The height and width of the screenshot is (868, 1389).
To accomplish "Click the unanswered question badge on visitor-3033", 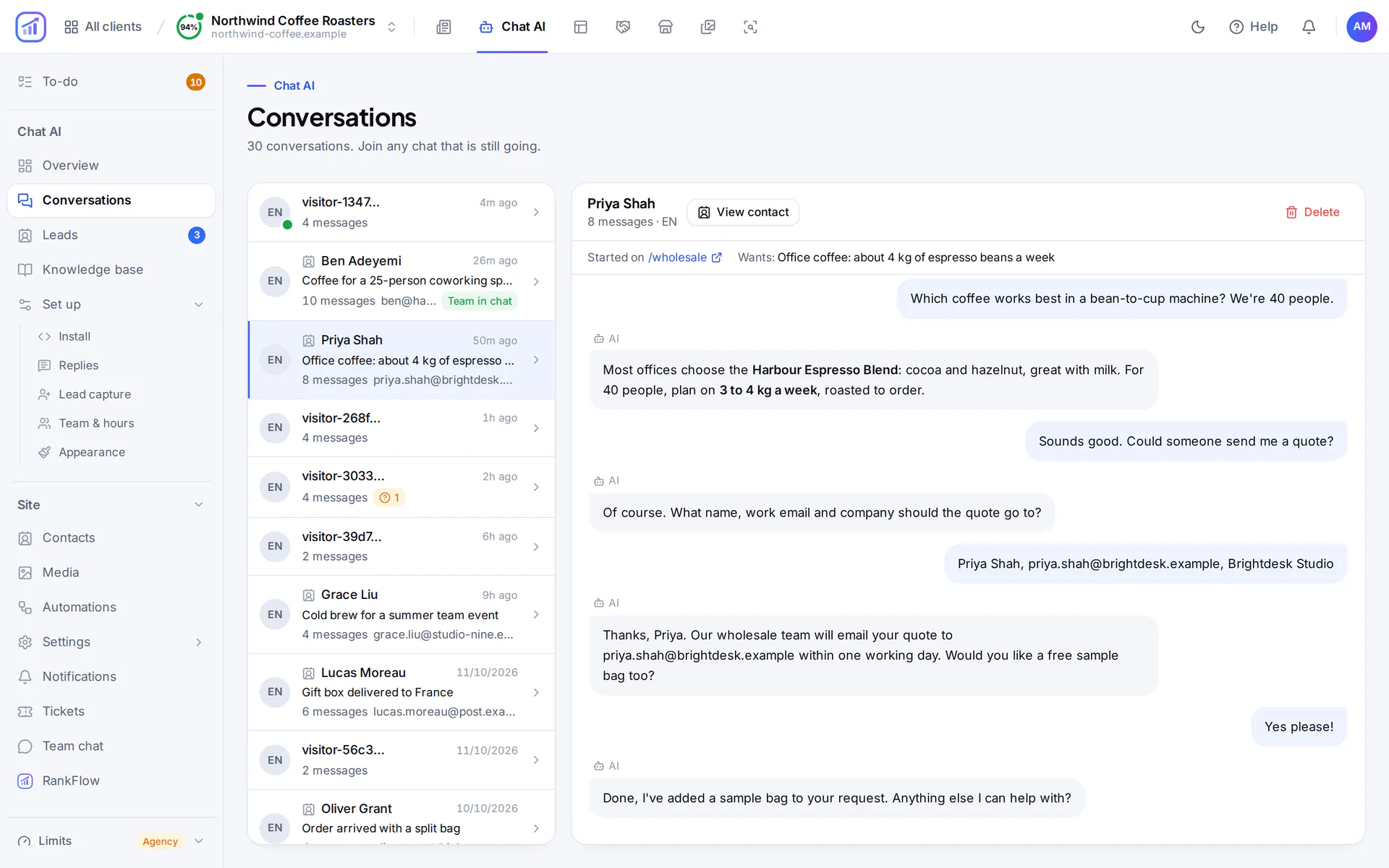I will tap(389, 498).
